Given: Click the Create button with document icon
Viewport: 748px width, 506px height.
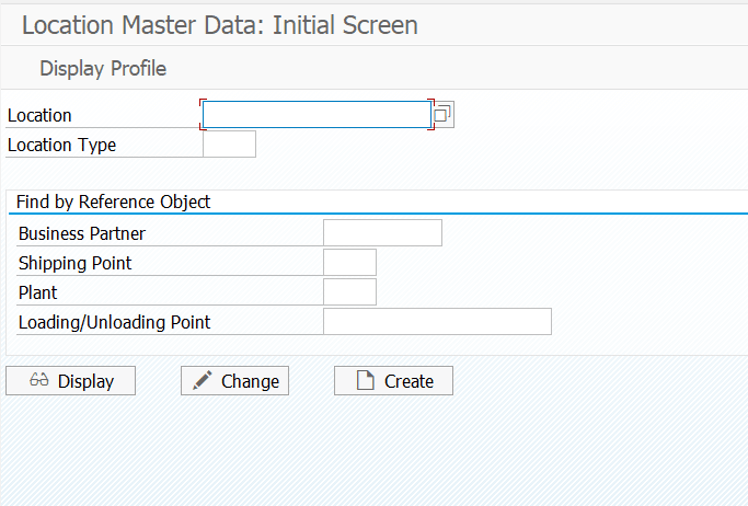Looking at the screenshot, I should [394, 381].
